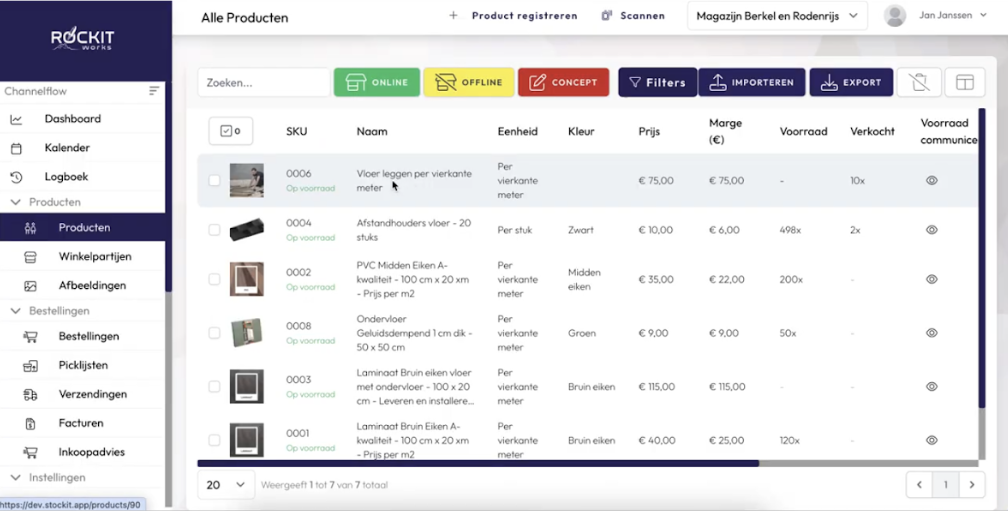Screen dimensions: 1008x514
Task: Click the Scannen barcode icon
Action: [606, 15]
